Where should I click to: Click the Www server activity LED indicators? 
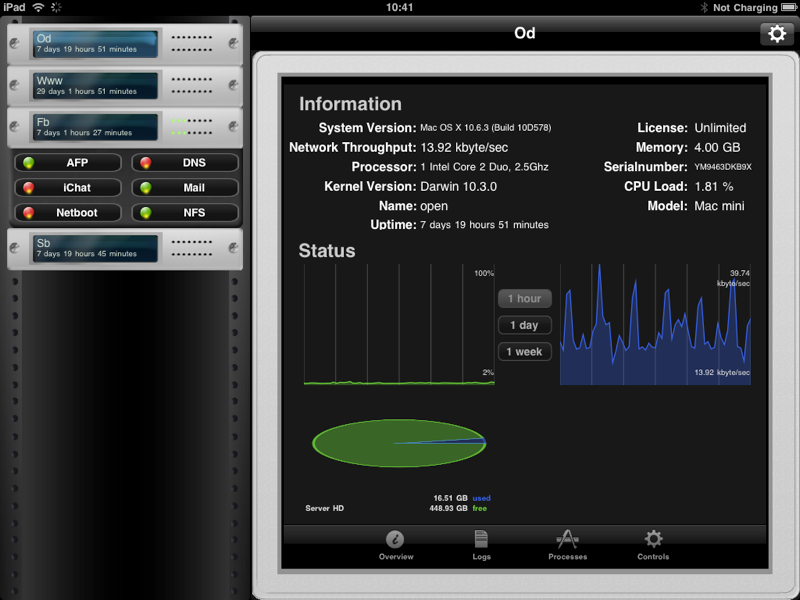[x=192, y=86]
